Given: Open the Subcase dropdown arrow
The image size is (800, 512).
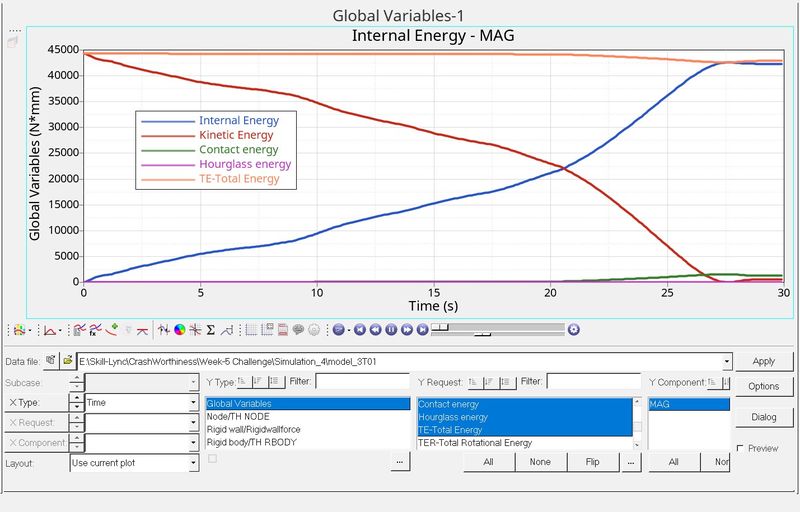Looking at the screenshot, I should coord(193,382).
